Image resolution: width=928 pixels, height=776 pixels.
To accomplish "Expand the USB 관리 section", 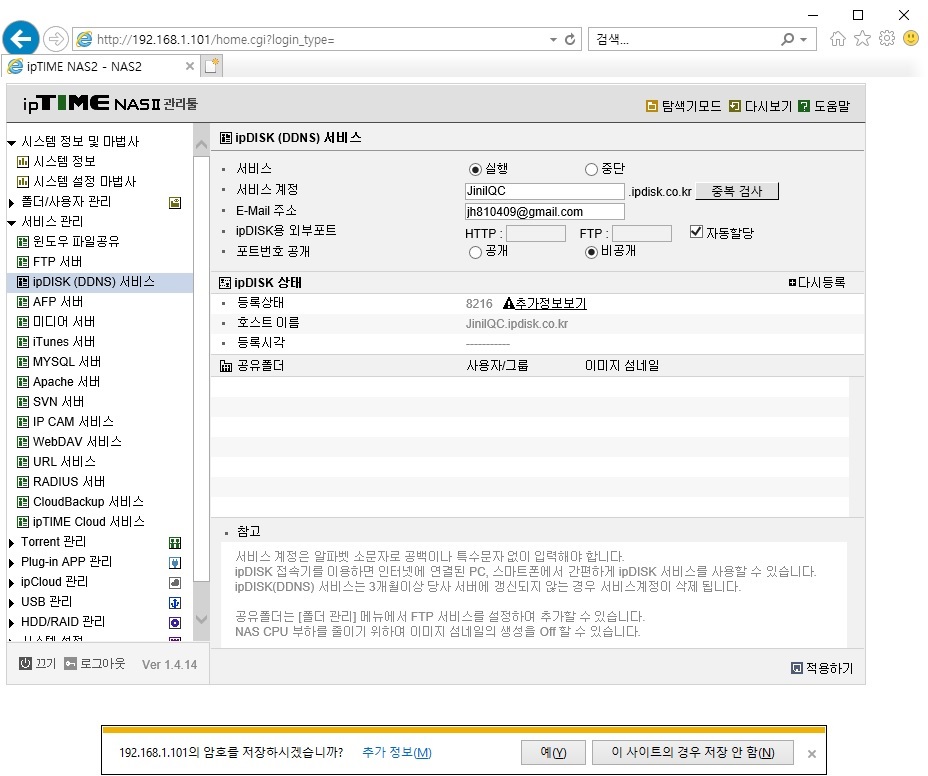I will [x=11, y=603].
